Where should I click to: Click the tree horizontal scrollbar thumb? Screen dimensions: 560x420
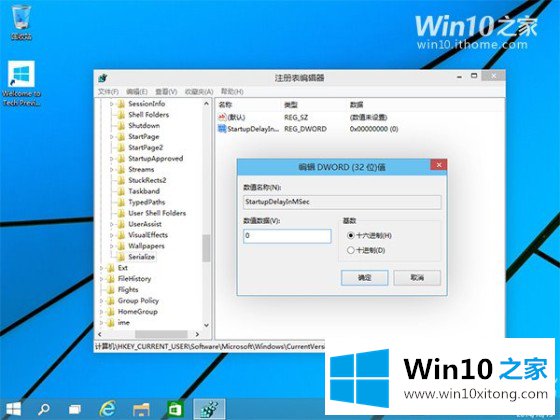[161, 334]
